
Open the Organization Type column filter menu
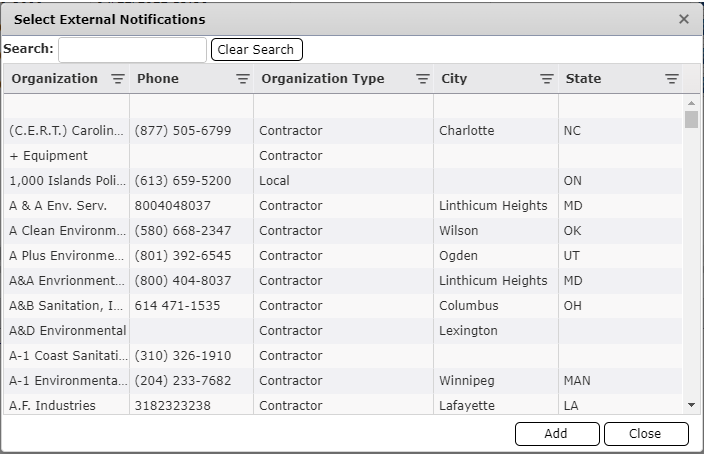pos(423,80)
